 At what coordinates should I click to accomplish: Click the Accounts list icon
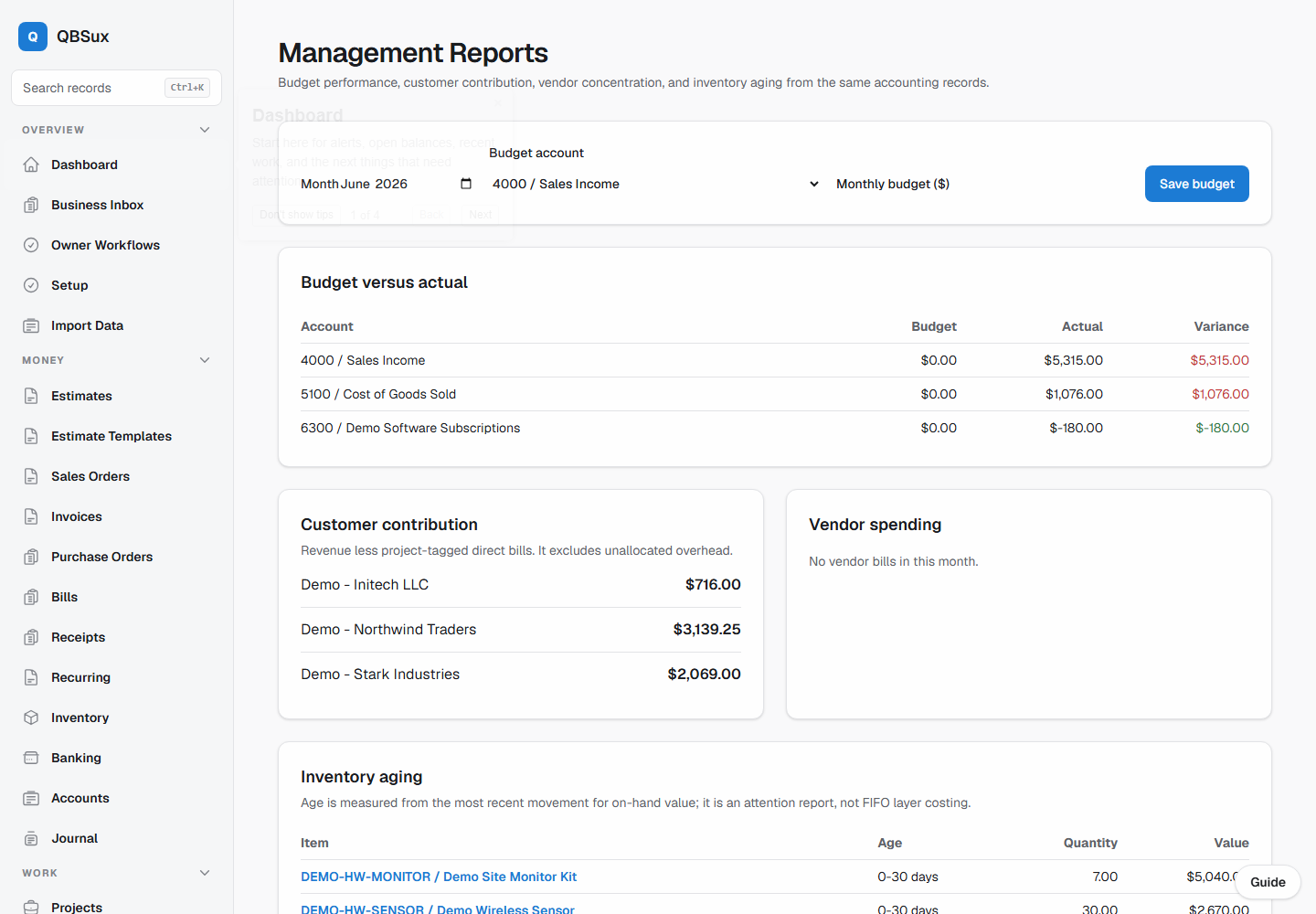(x=31, y=798)
